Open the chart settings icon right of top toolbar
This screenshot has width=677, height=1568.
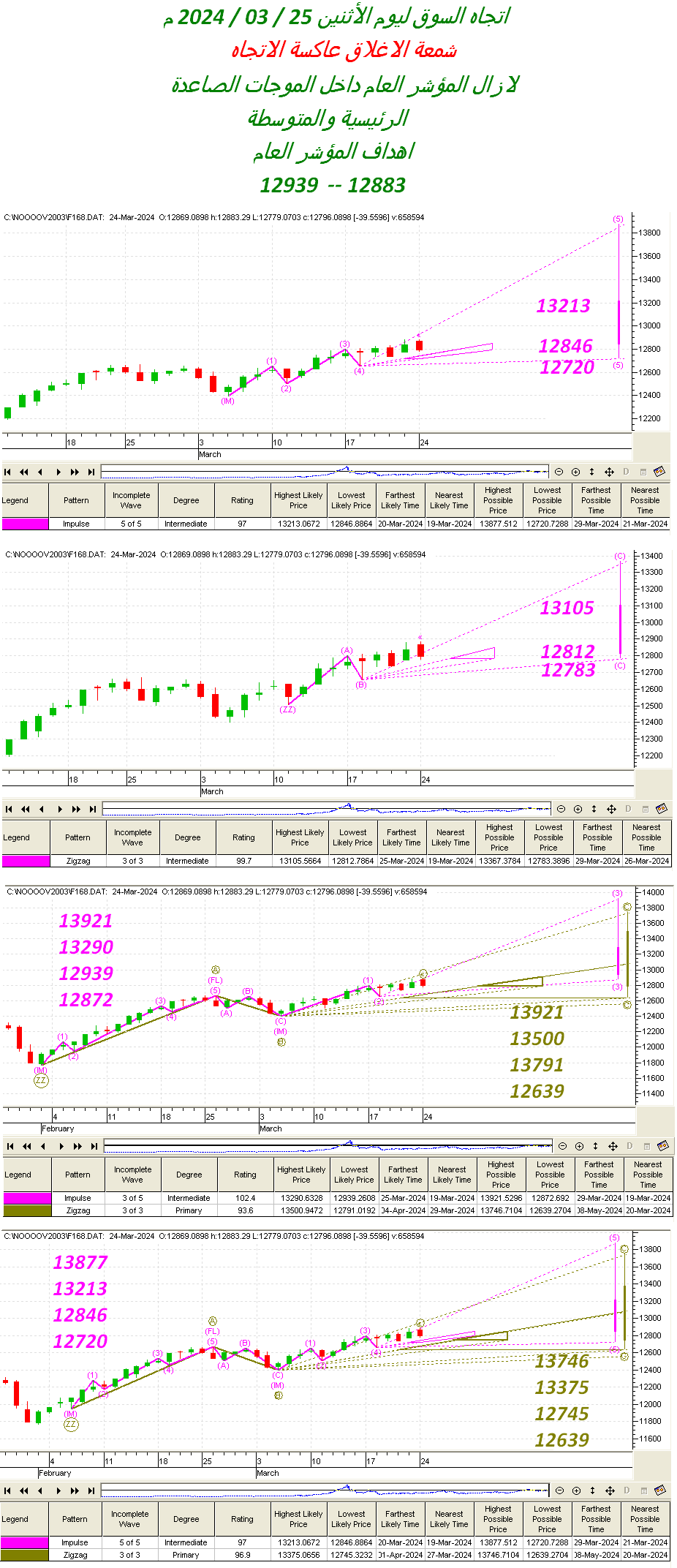click(659, 472)
